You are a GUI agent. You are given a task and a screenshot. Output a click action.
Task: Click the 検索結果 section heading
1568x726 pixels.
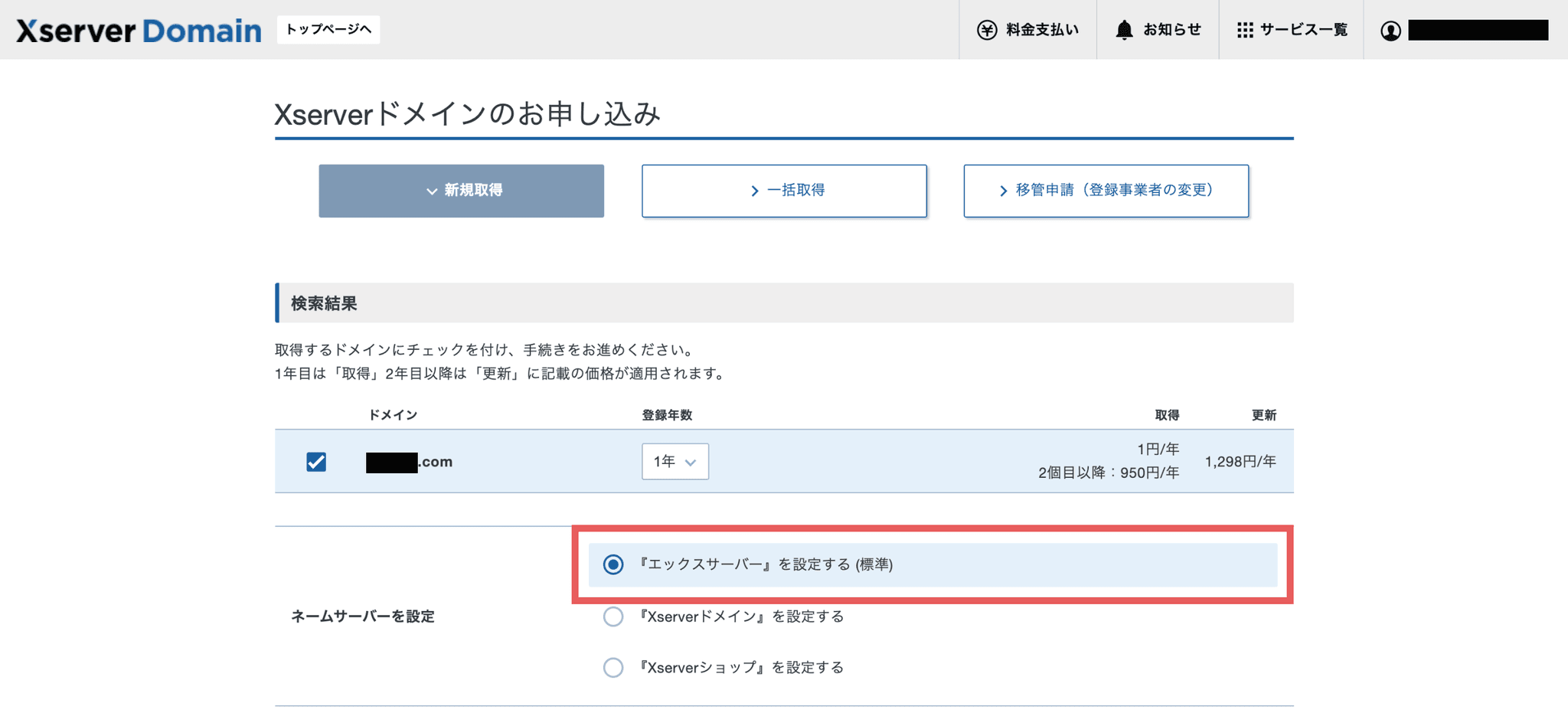point(324,303)
